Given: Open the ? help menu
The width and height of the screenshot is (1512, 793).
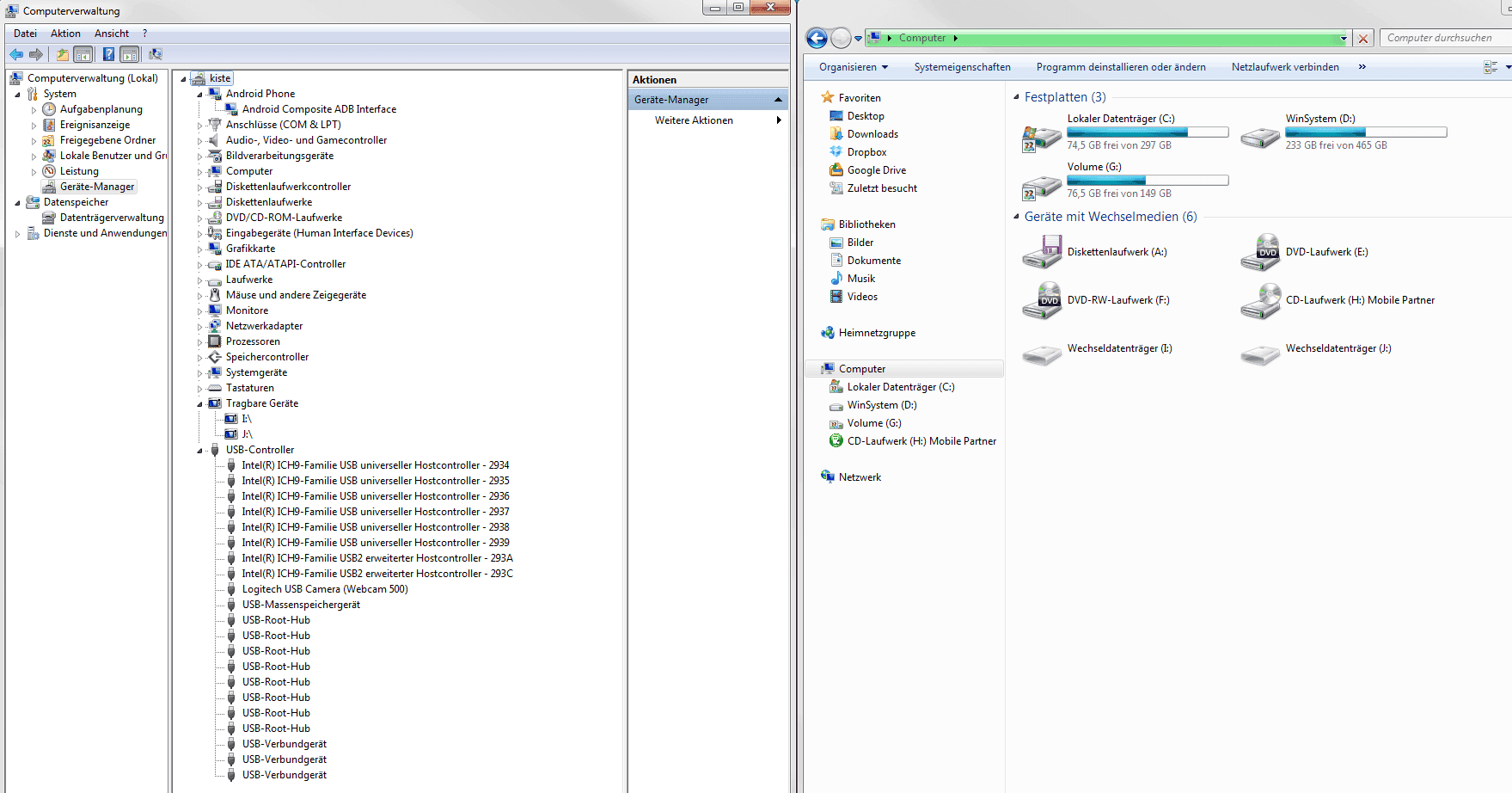Looking at the screenshot, I should tap(144, 34).
